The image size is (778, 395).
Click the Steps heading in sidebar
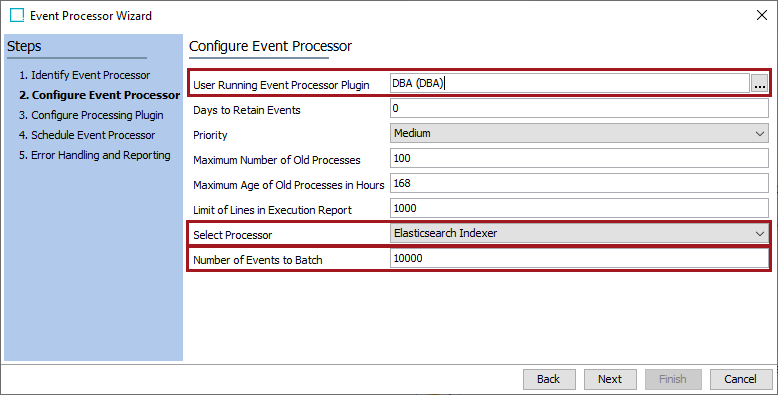click(24, 47)
